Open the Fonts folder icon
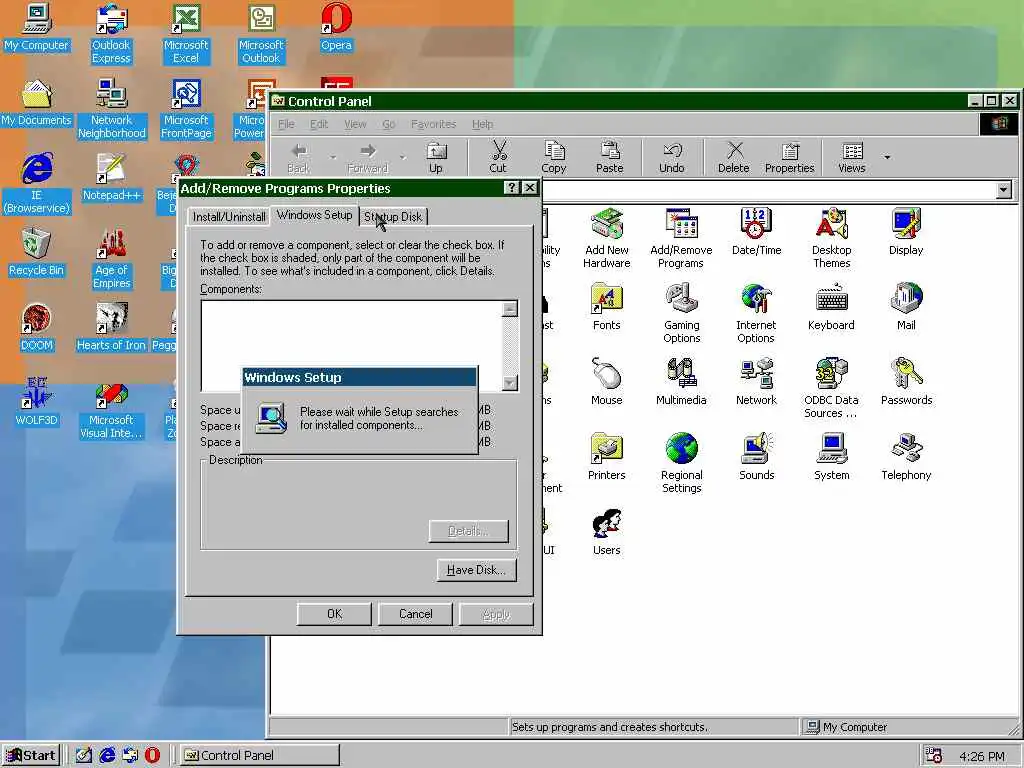Screen dimensions: 1024x768 [607, 307]
